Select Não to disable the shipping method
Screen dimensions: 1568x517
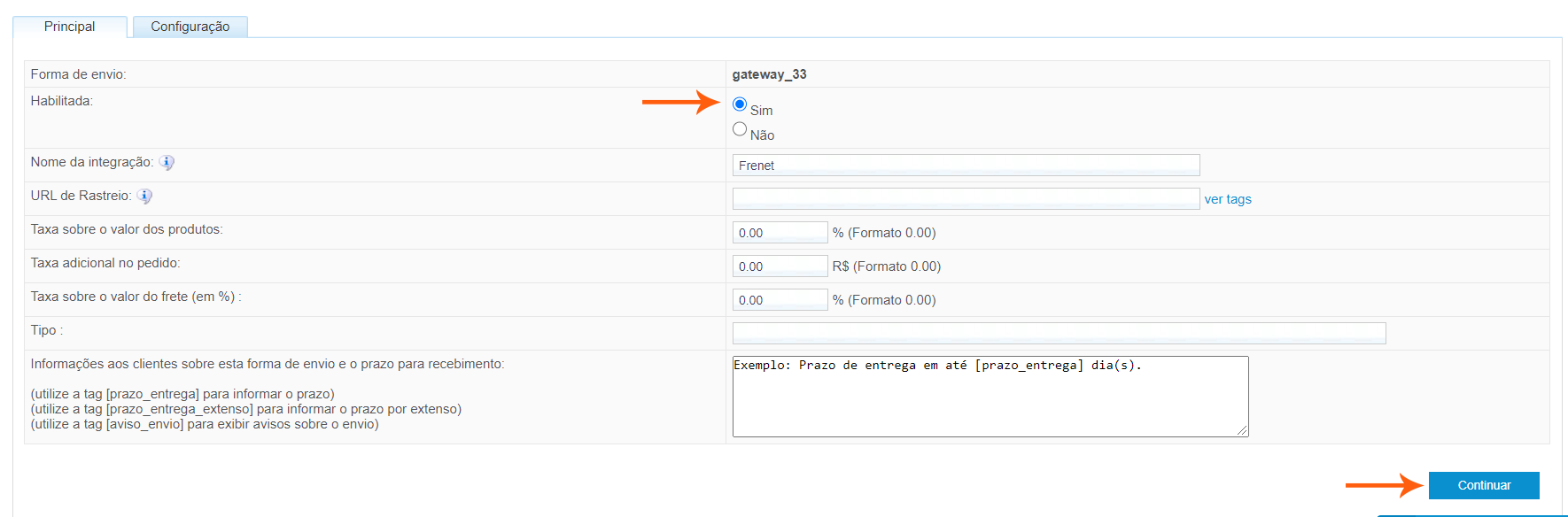point(740,129)
